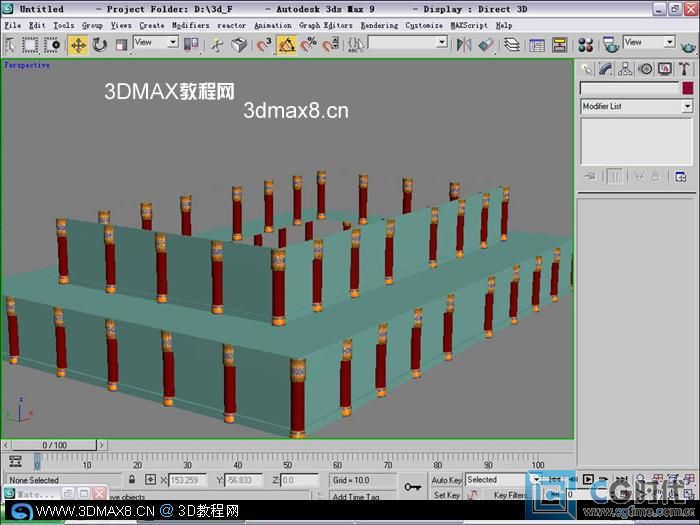
Task: Open the Graph Editors menu
Action: click(x=325, y=25)
